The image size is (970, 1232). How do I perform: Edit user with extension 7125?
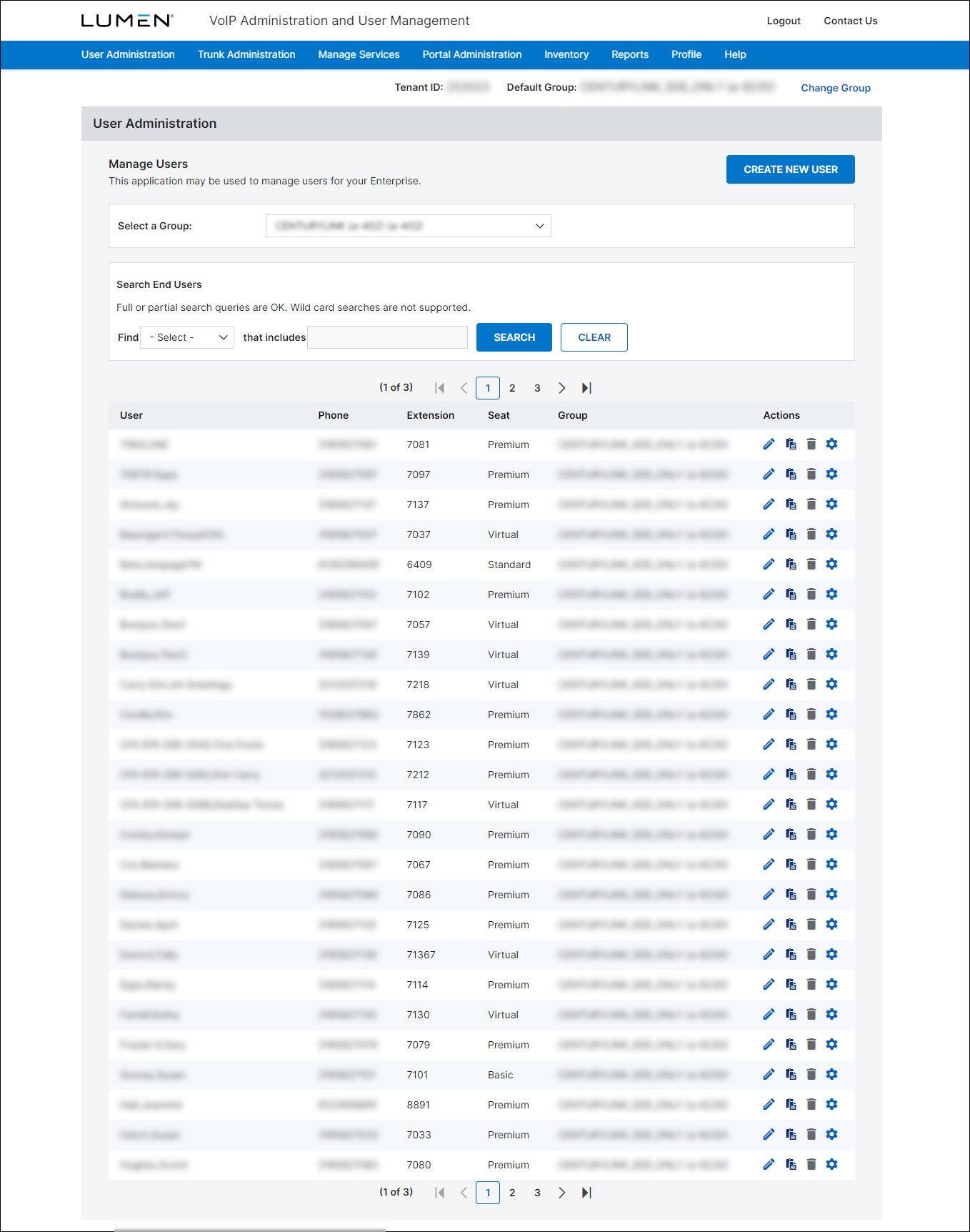769,925
